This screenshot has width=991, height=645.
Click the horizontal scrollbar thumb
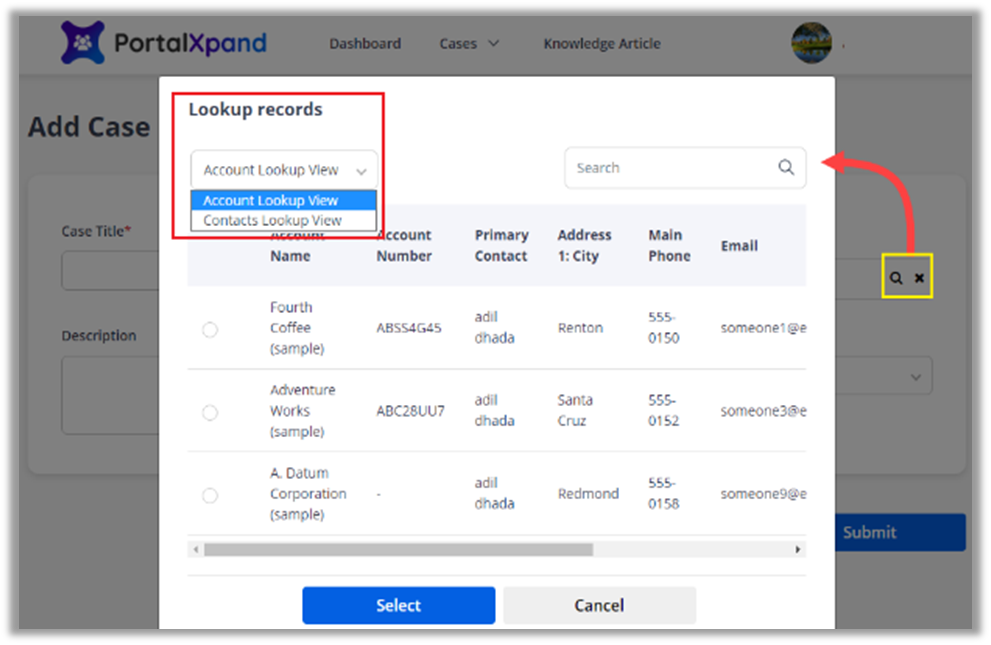[x=398, y=550]
